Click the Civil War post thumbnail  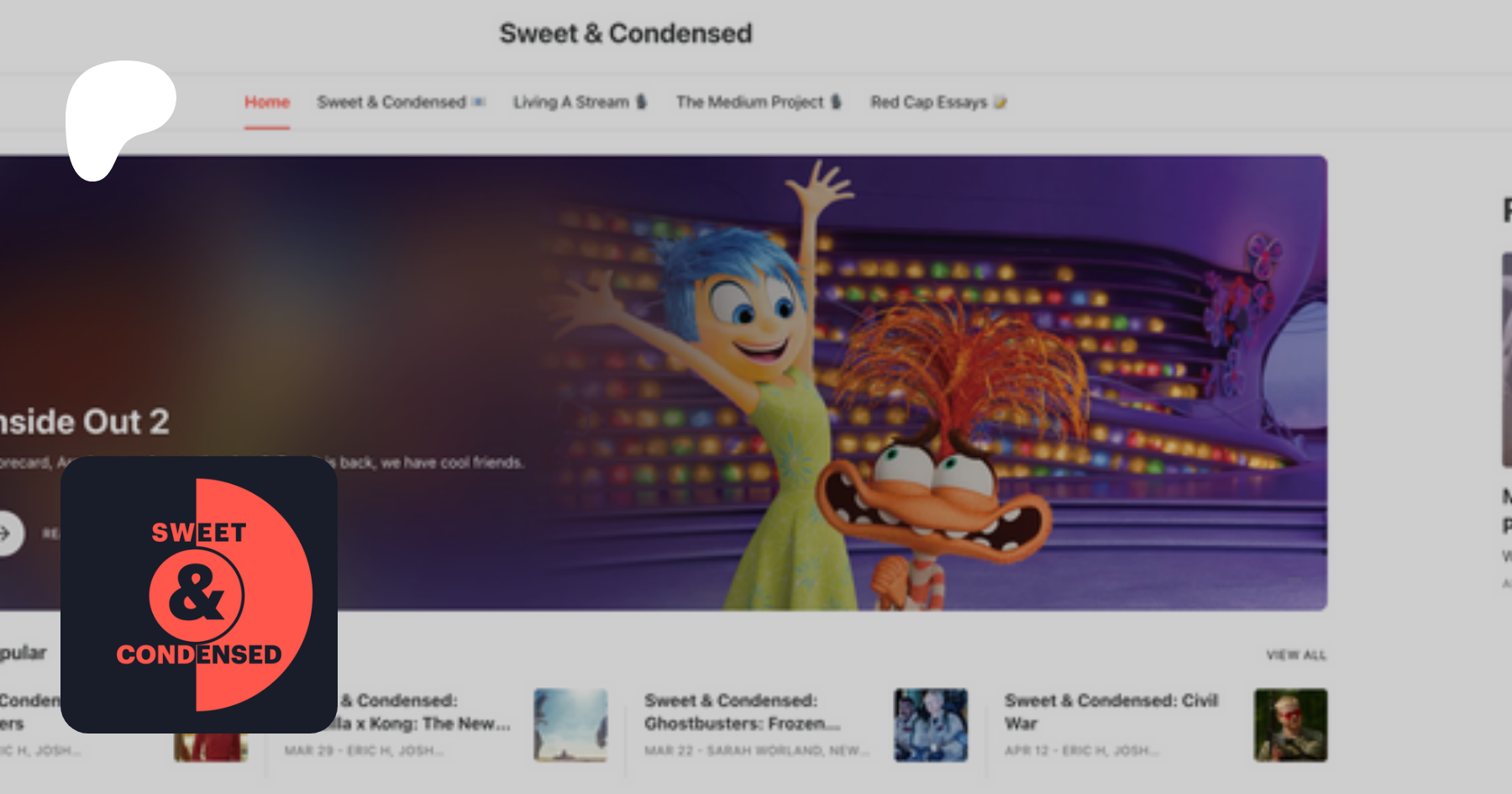[1291, 725]
